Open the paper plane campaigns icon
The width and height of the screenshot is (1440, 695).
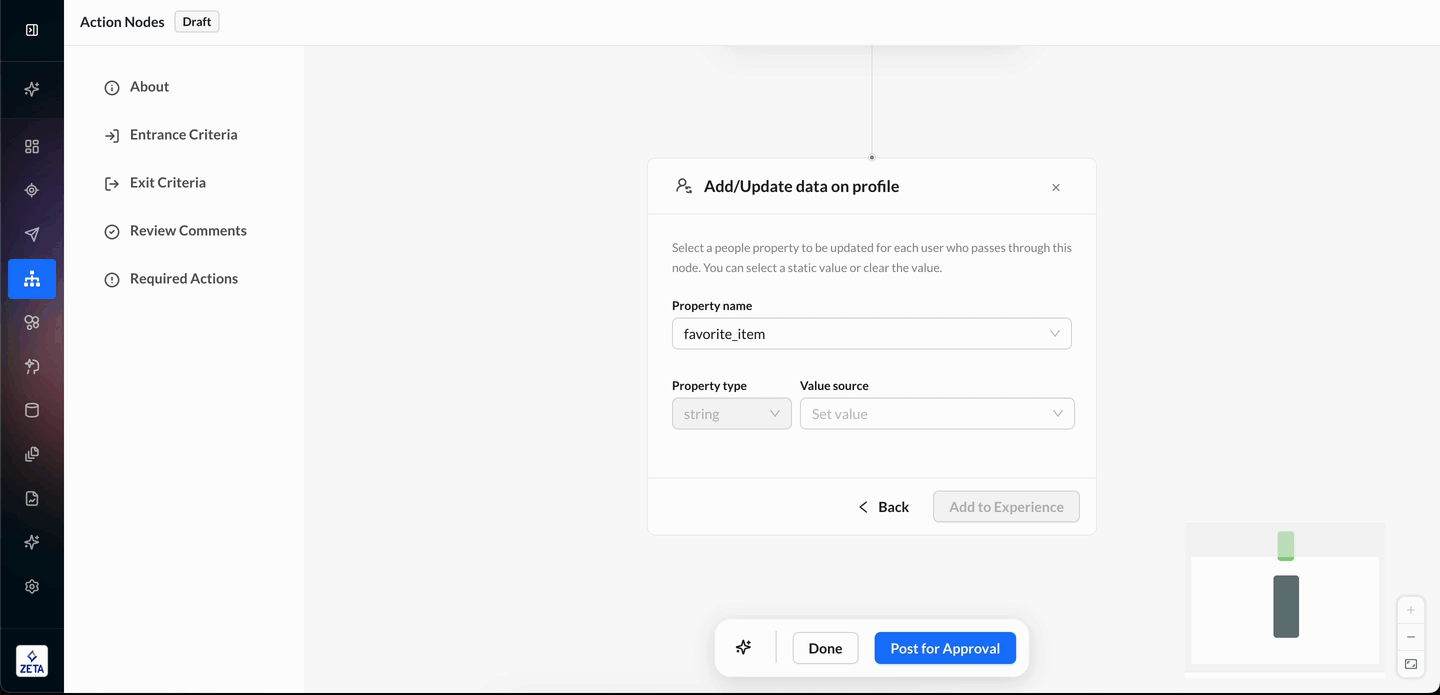coord(32,235)
